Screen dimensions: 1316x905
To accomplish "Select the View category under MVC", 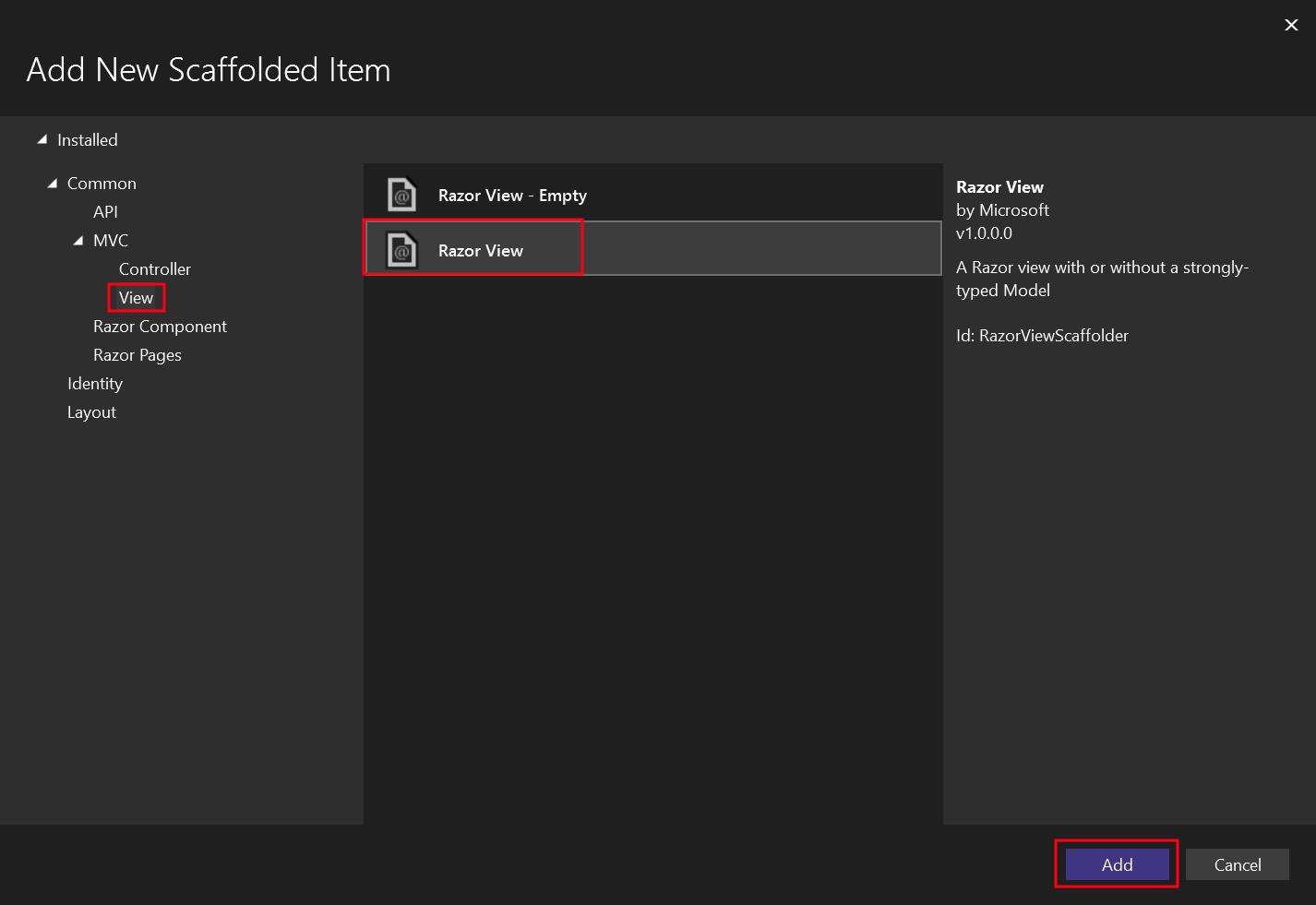I will pyautogui.click(x=136, y=297).
